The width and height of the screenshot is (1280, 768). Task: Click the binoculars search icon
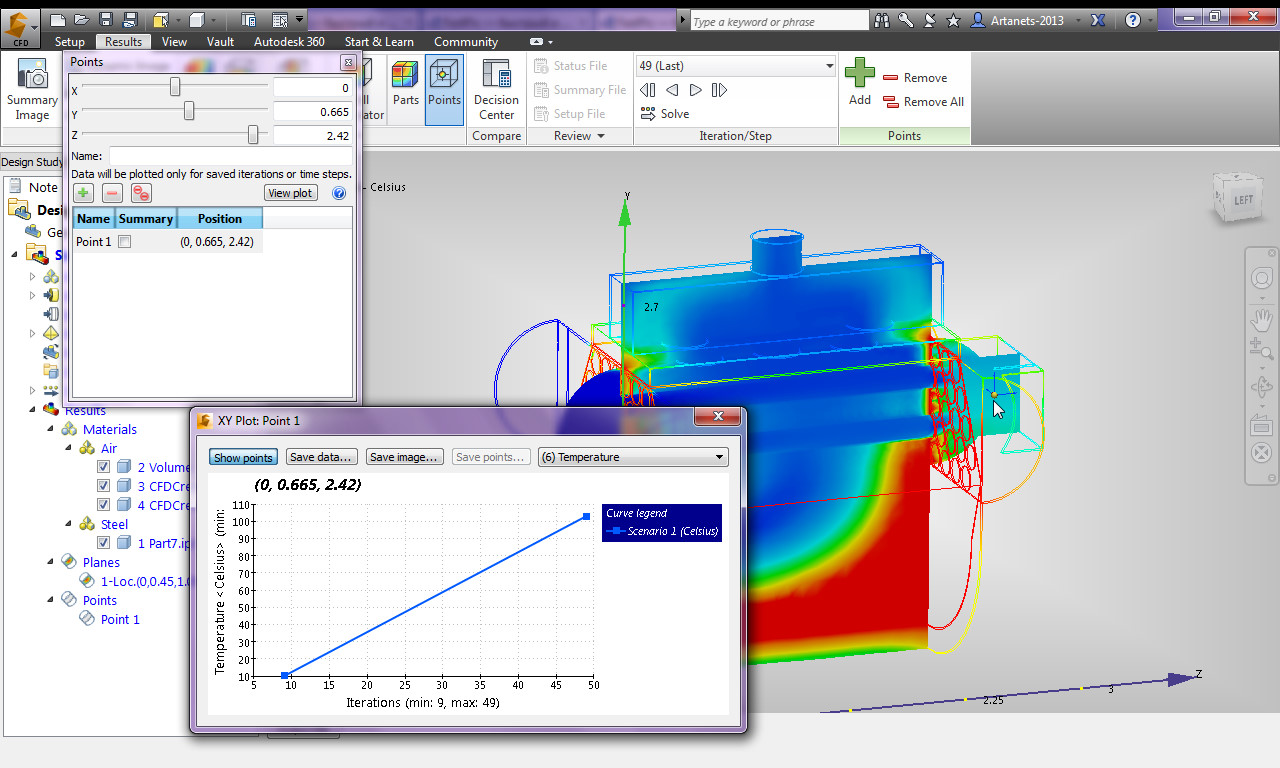point(882,20)
